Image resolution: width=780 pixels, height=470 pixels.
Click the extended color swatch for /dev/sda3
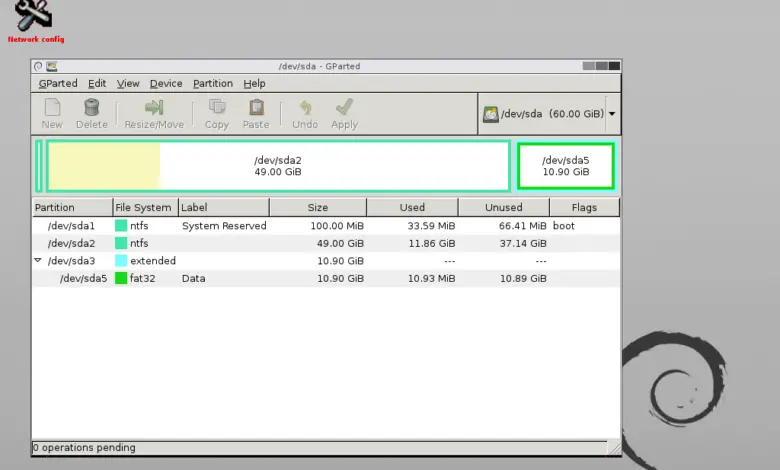(x=121, y=261)
